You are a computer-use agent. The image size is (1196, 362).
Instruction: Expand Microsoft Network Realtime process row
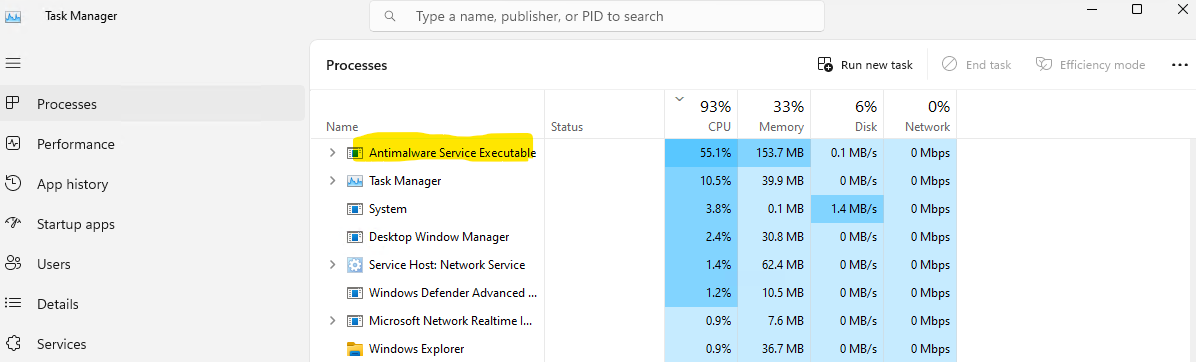tap(332, 321)
